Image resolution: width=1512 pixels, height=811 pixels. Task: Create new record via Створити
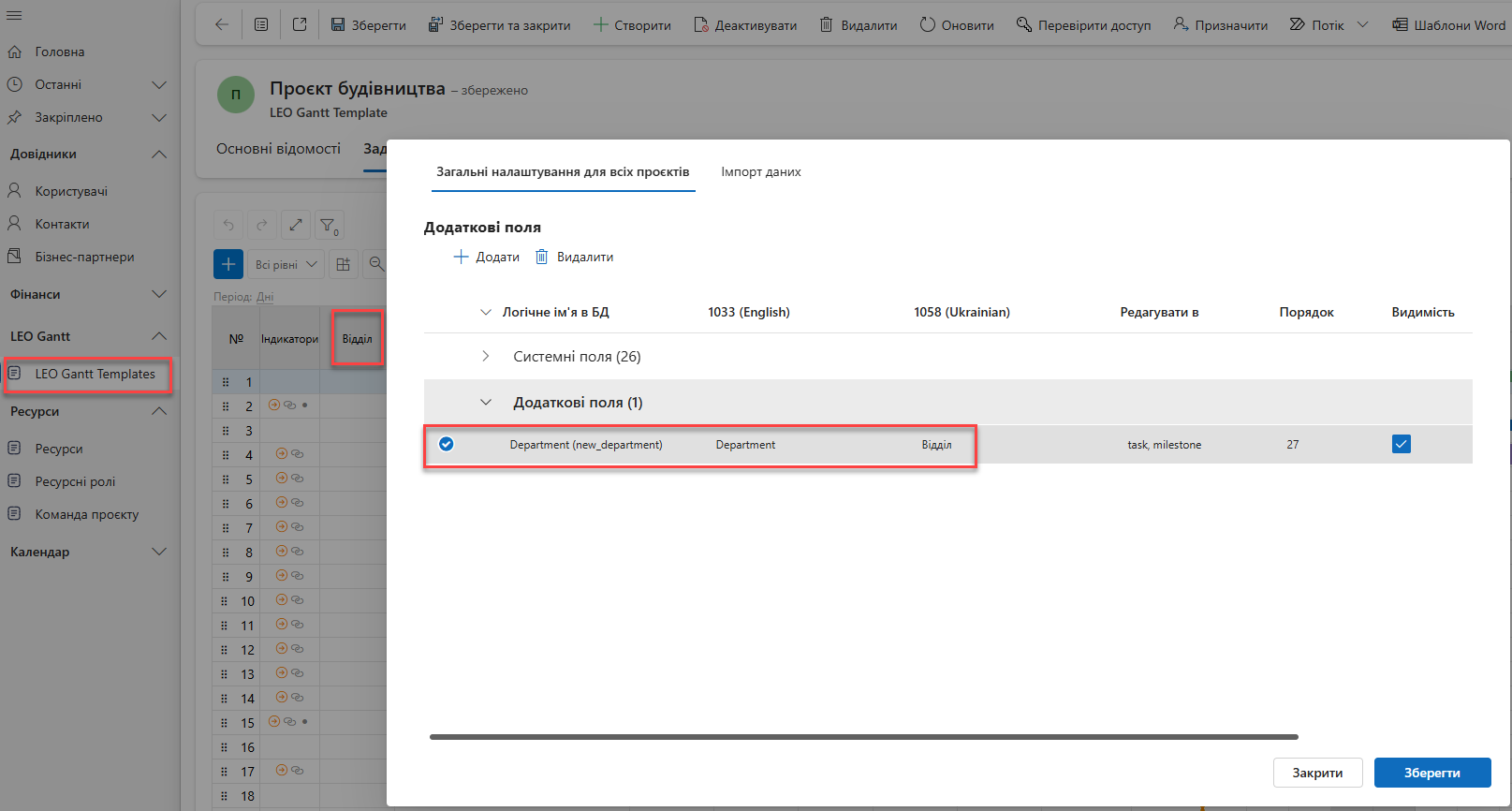(x=632, y=25)
